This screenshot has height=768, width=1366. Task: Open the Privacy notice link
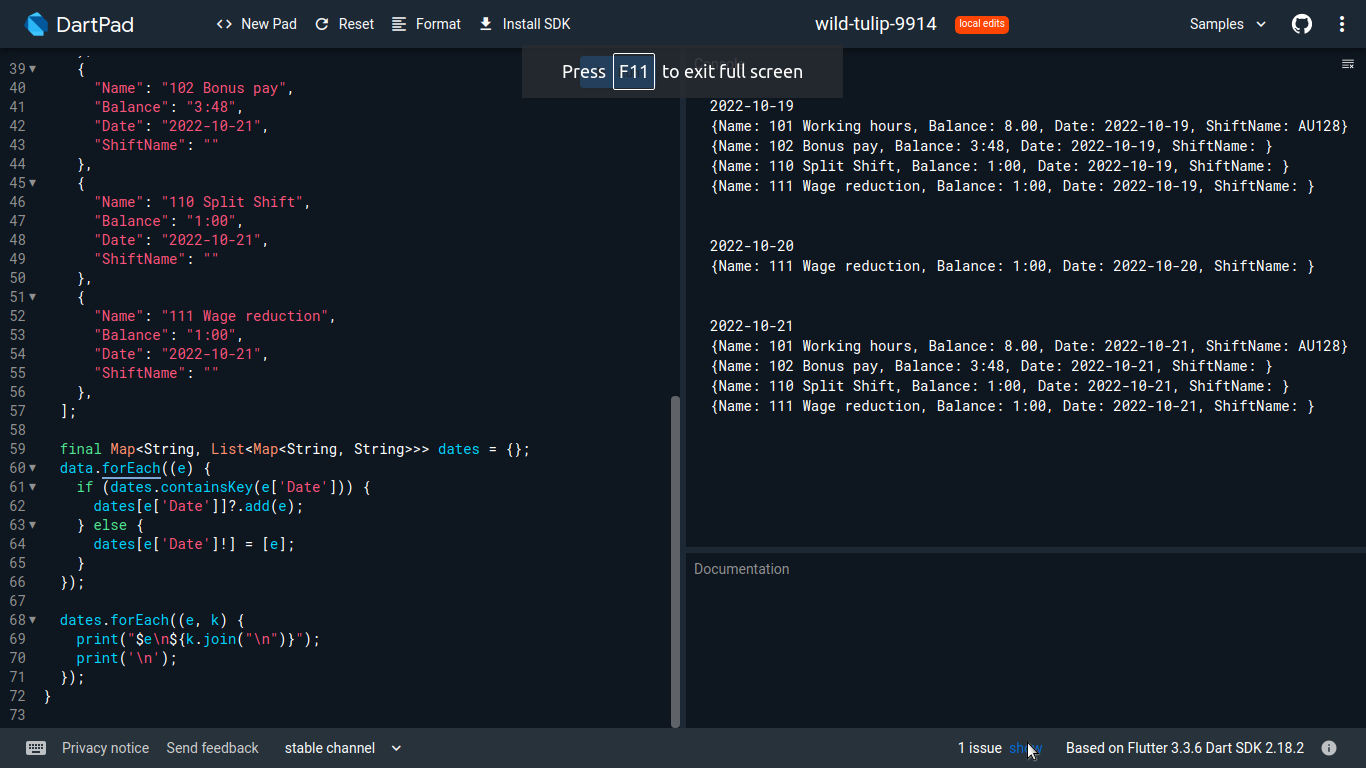[105, 748]
